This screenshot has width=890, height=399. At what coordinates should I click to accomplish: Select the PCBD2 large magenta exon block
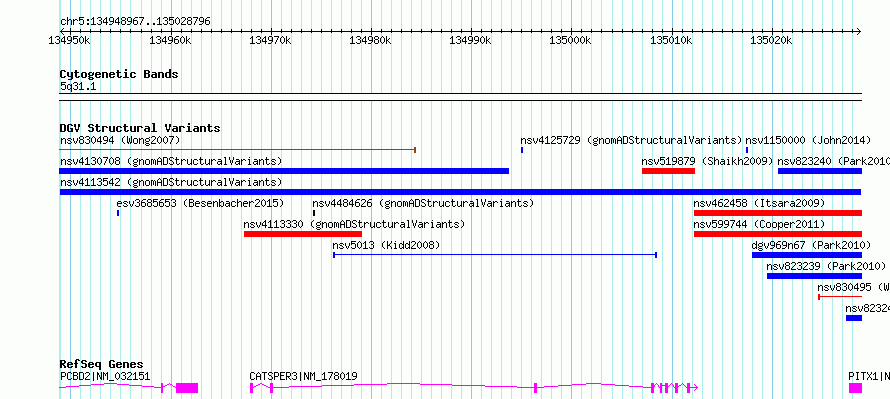187,388
